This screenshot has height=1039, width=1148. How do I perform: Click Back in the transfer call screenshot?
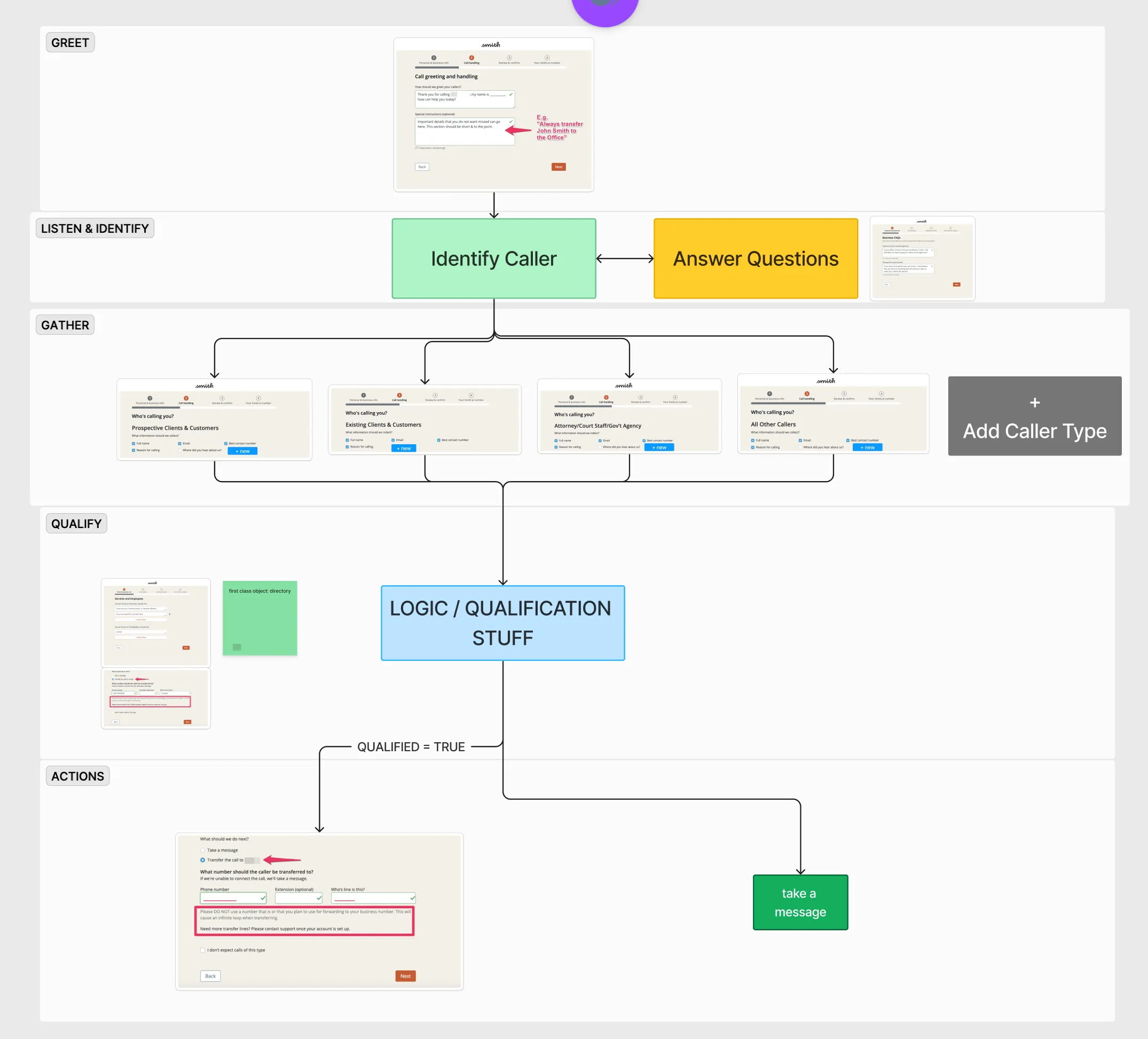click(211, 976)
